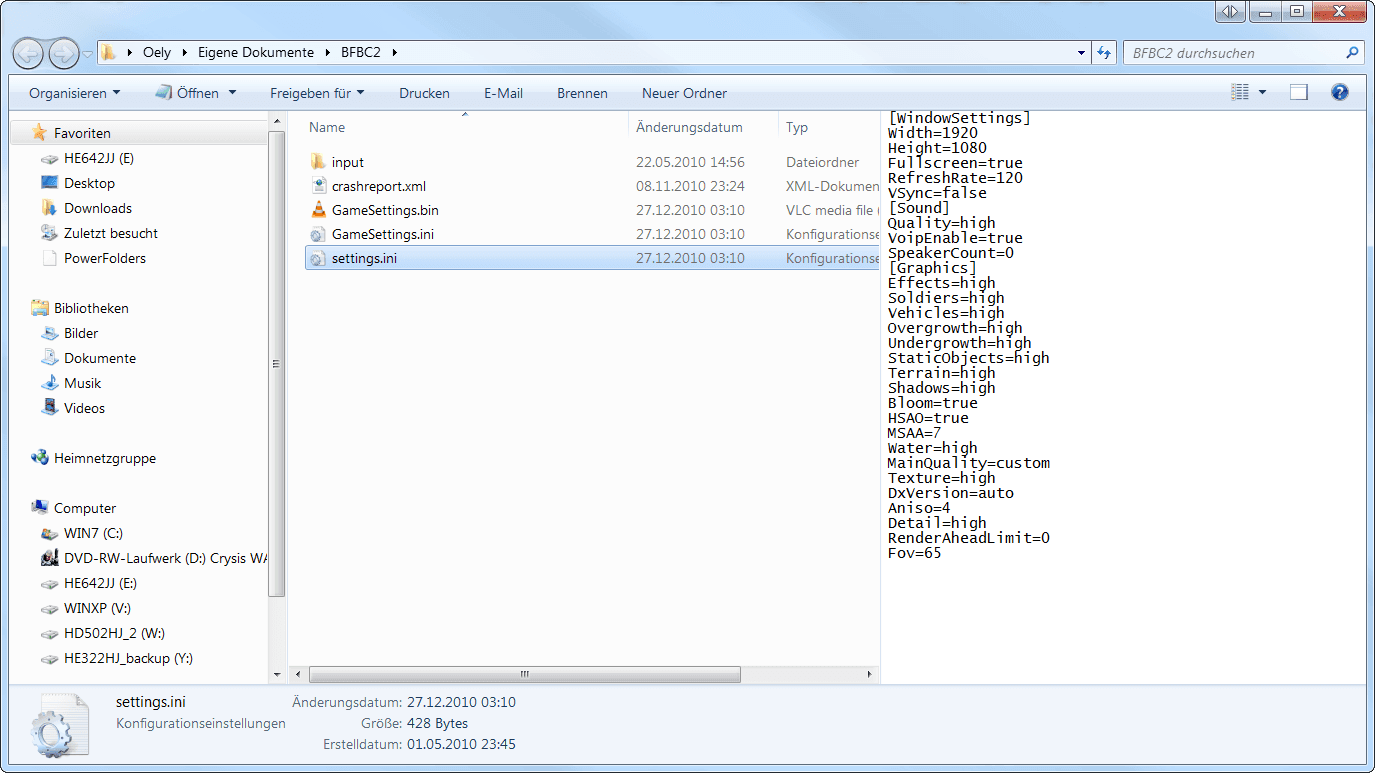The width and height of the screenshot is (1375, 773).
Task: Expand the Öffnen dropdown arrow
Action: tap(233, 93)
